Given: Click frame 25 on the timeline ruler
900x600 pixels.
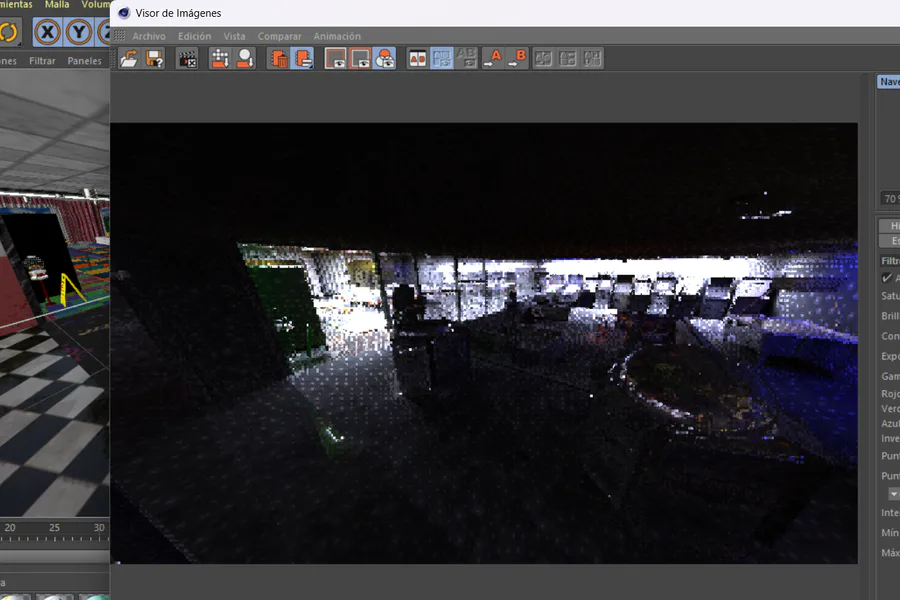Looking at the screenshot, I should coord(55,528).
